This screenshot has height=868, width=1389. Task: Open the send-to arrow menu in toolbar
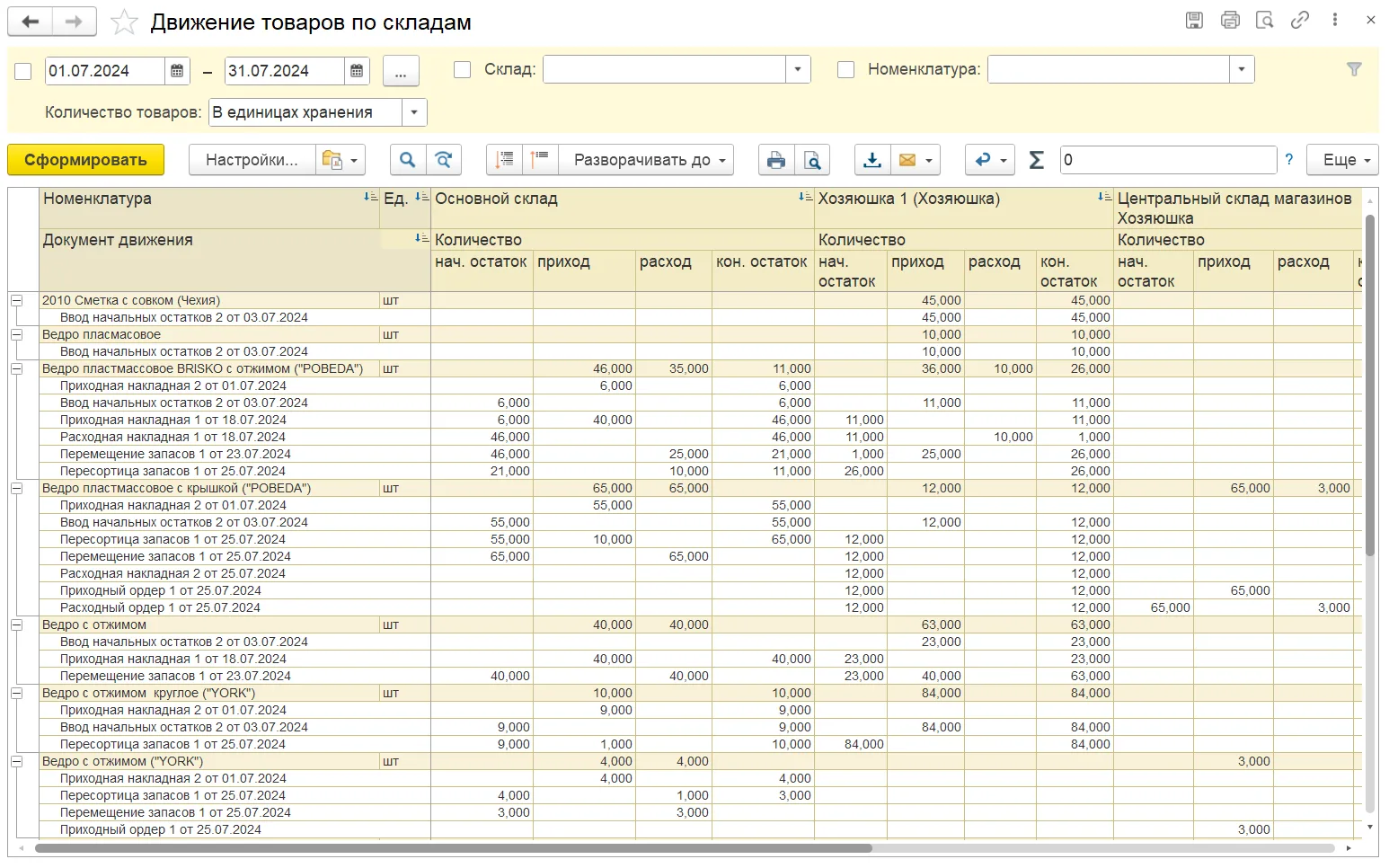[x=990, y=160]
